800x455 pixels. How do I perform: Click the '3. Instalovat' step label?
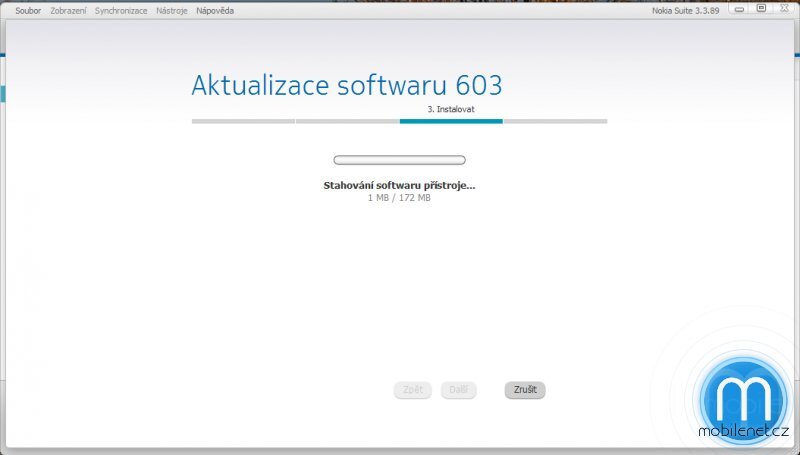tap(451, 109)
